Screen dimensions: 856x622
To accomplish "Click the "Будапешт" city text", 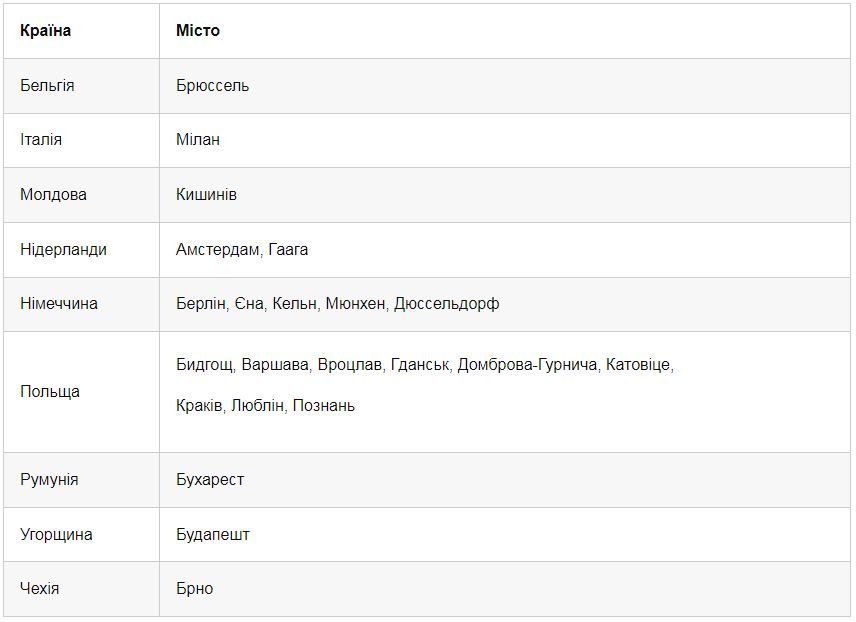I will pyautogui.click(x=213, y=535).
